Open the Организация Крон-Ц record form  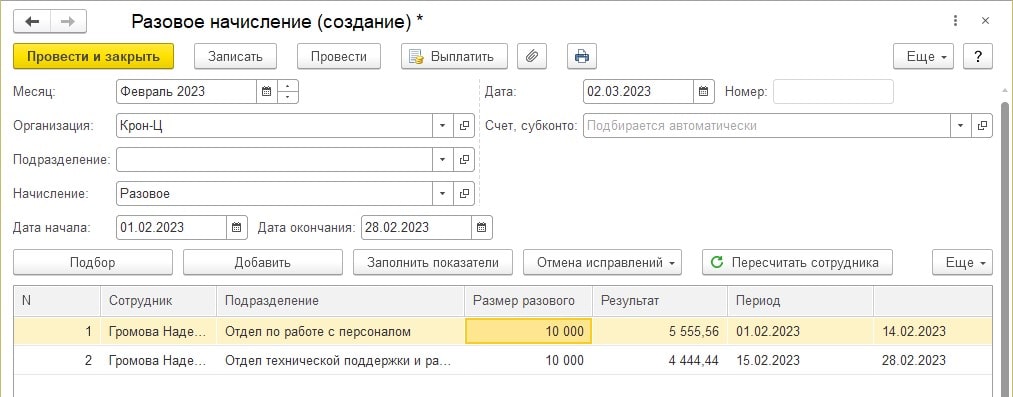(x=464, y=125)
